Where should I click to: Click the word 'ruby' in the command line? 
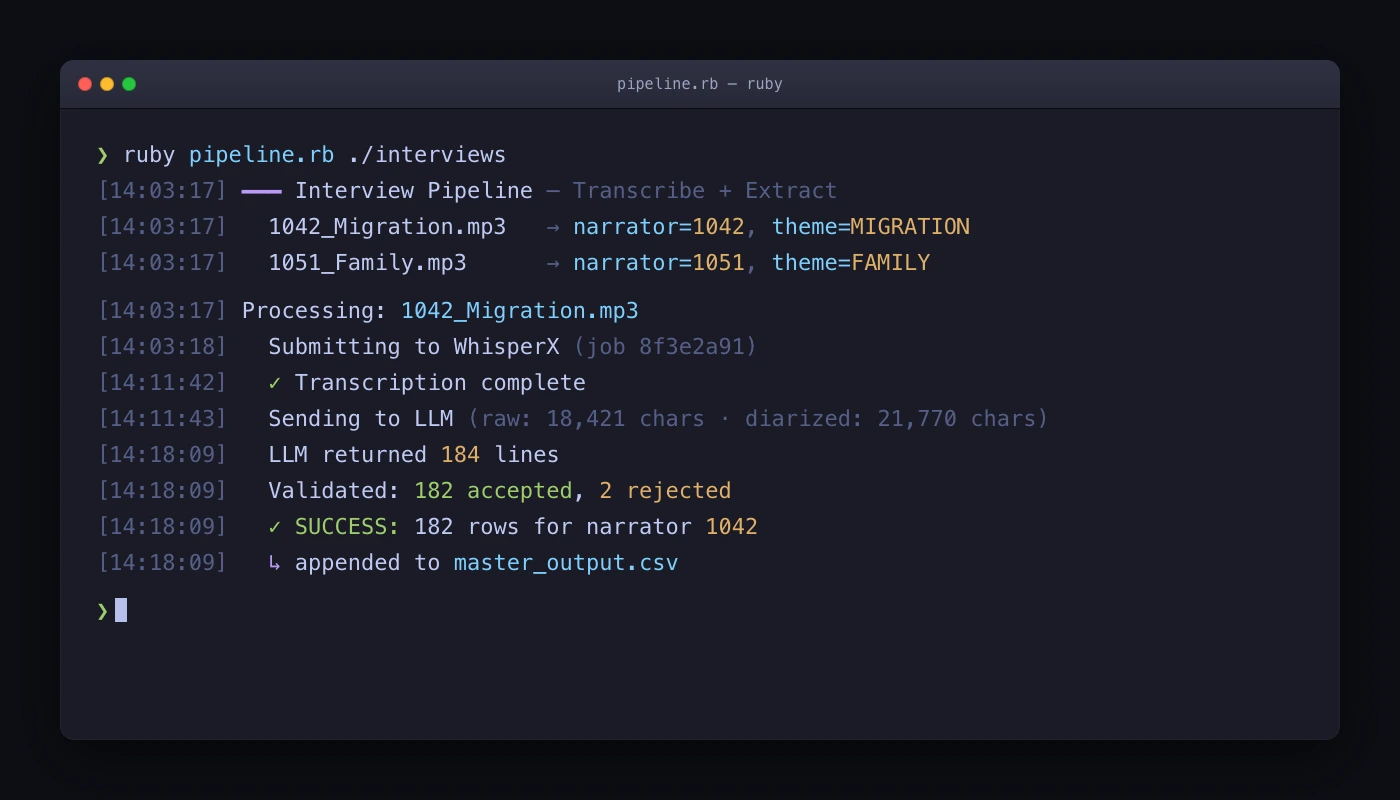pos(149,155)
